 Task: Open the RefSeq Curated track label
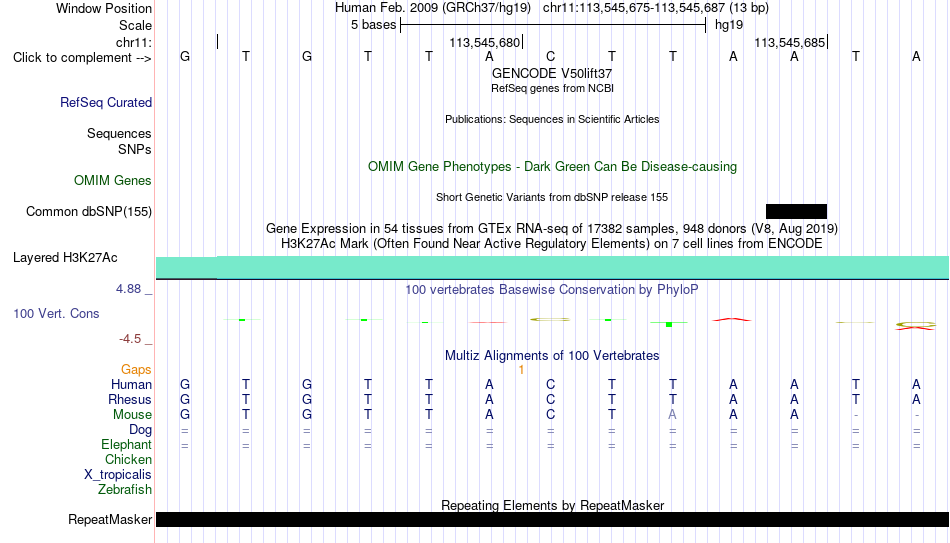point(105,102)
